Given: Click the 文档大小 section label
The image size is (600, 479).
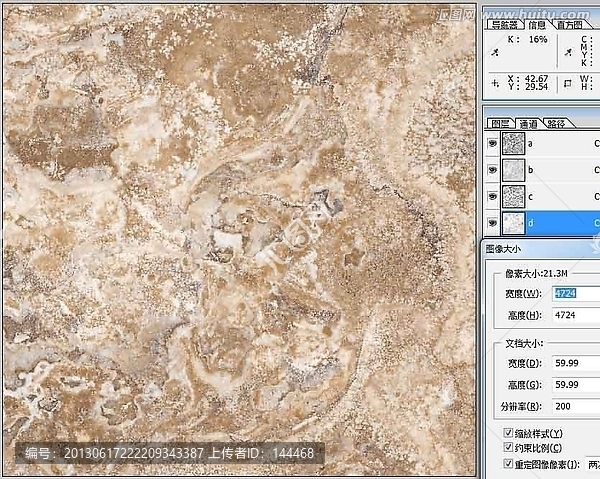Looking at the screenshot, I should (x=523, y=343).
